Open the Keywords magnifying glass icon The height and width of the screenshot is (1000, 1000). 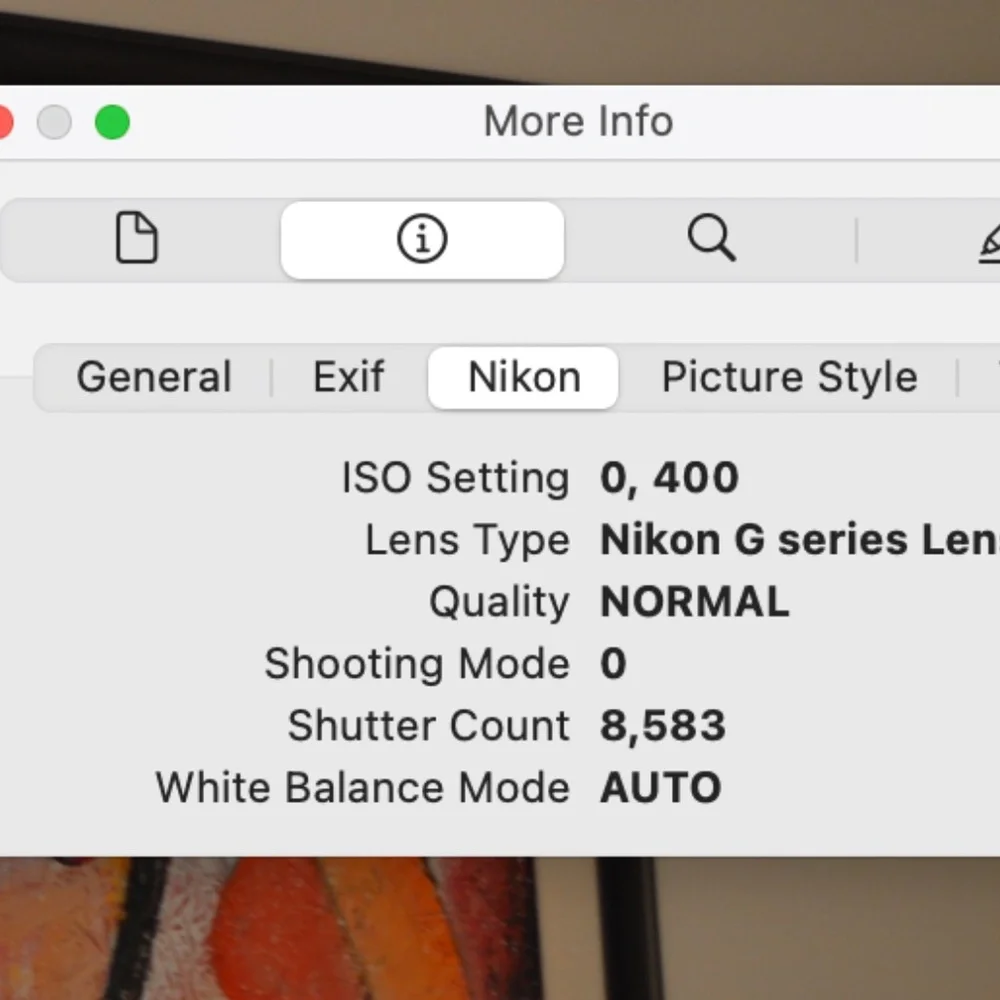tap(712, 238)
